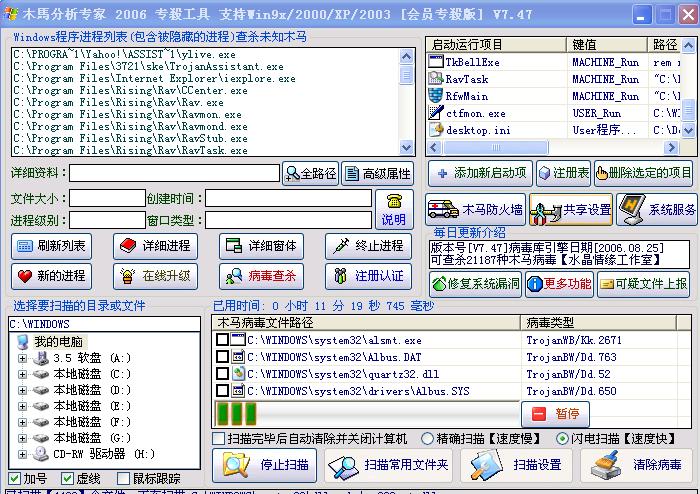The width and height of the screenshot is (700, 494).
Task: Click 病毒类型 column header
Action: coord(599,322)
